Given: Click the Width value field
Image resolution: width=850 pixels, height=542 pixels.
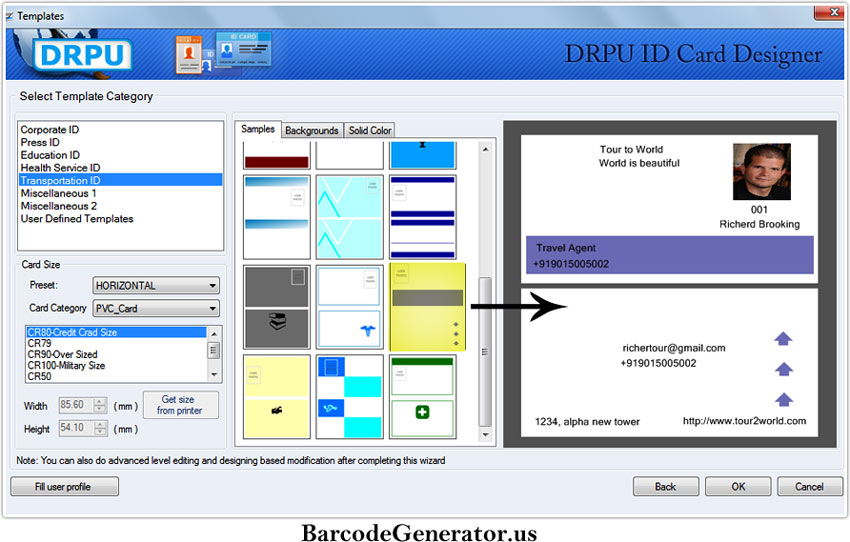Looking at the screenshot, I should pos(76,405).
